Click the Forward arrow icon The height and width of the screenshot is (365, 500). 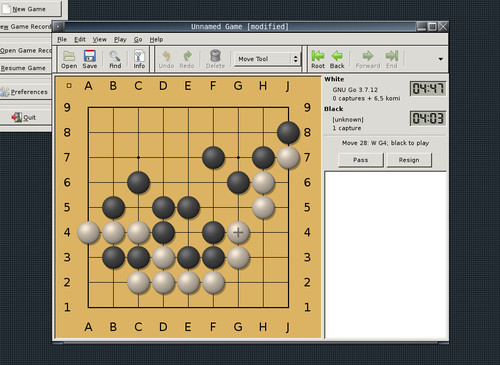[368, 59]
